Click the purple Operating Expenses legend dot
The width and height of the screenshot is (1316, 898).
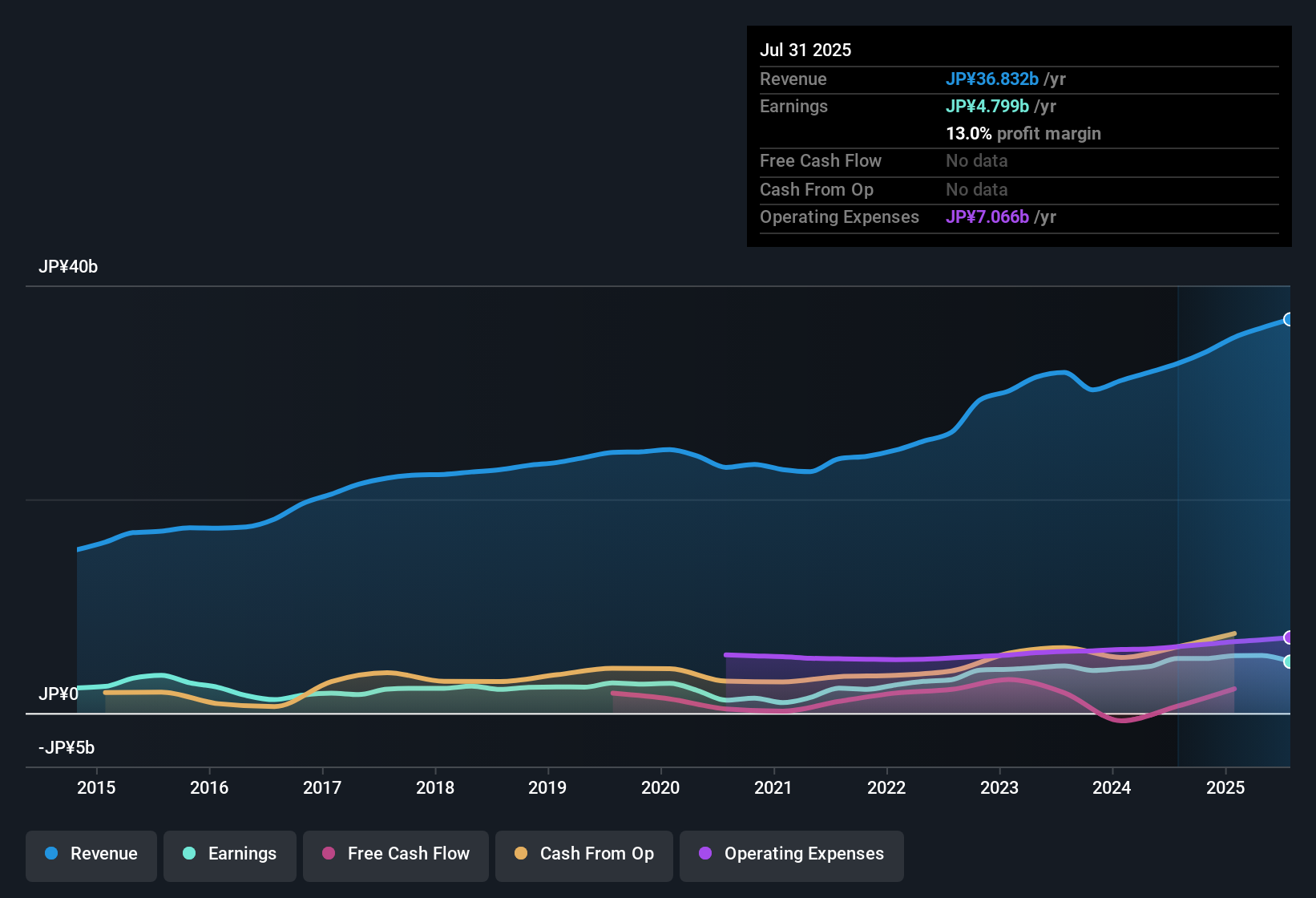point(704,854)
